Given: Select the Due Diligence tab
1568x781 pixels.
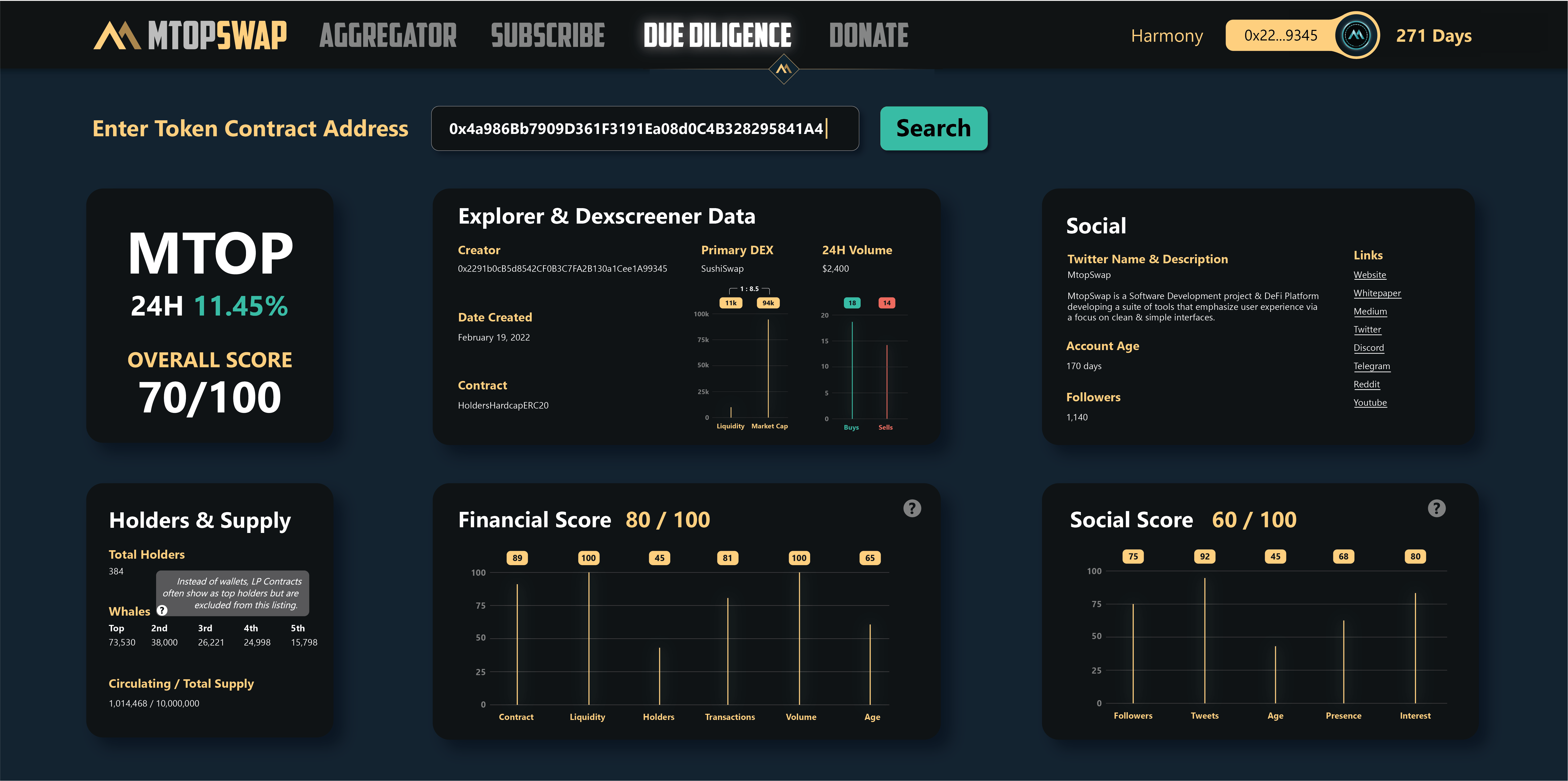Looking at the screenshot, I should tap(718, 35).
